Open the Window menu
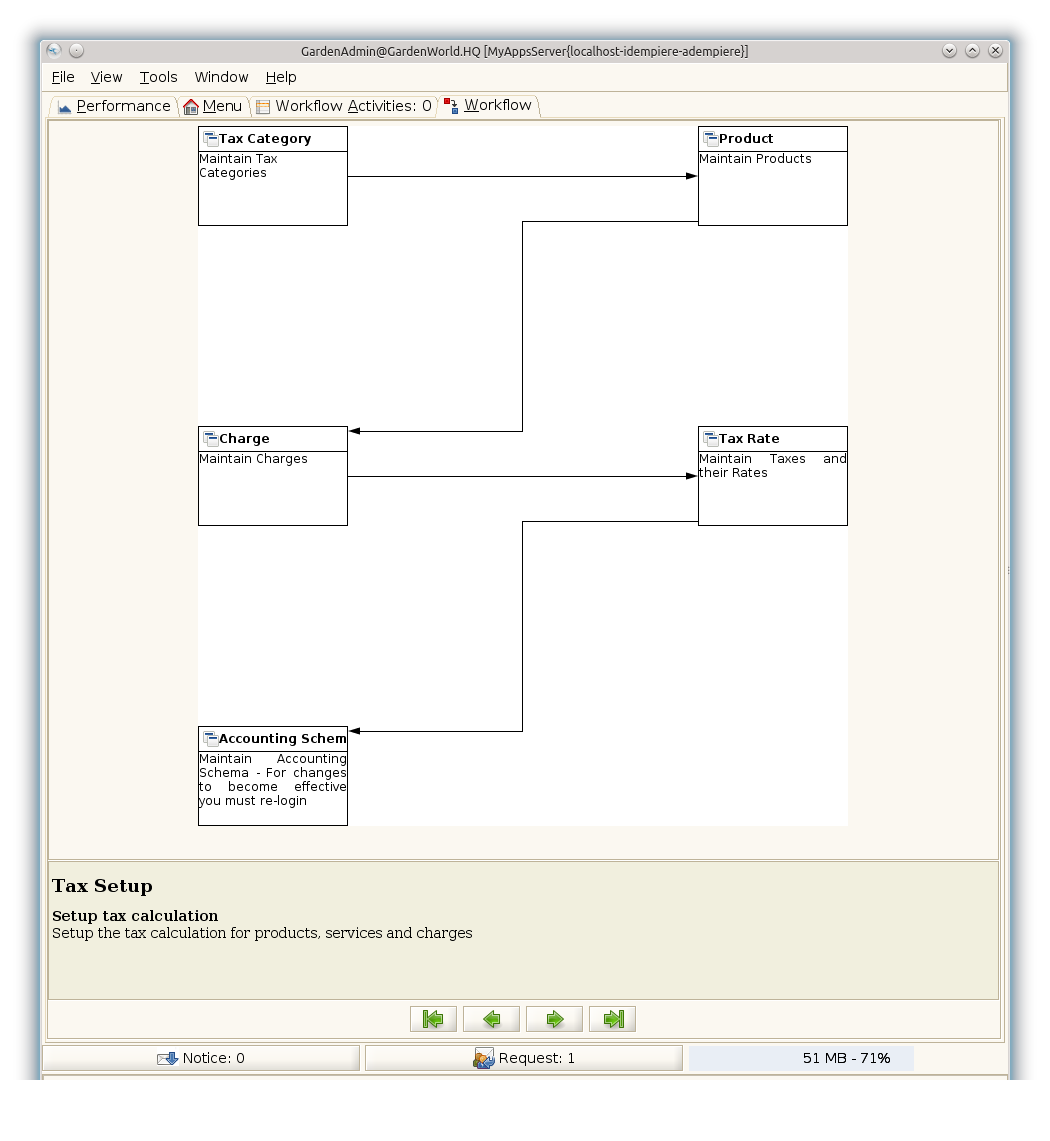This screenshot has width=1050, height=1141. click(221, 77)
